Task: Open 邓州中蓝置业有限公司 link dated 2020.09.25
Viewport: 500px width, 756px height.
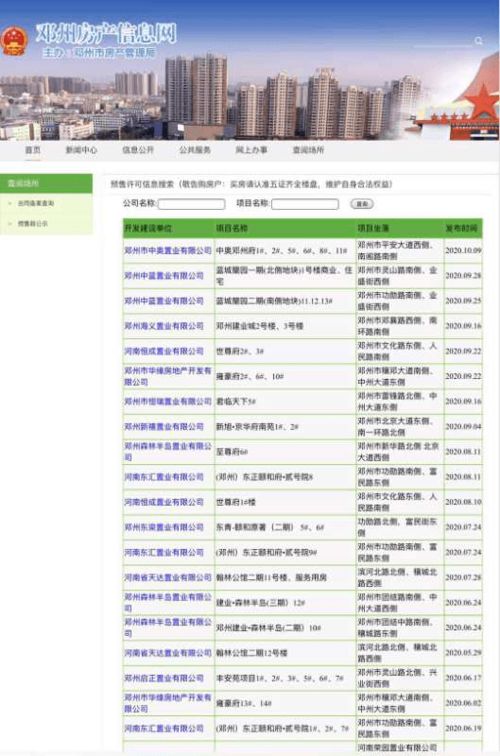Action: click(x=164, y=301)
